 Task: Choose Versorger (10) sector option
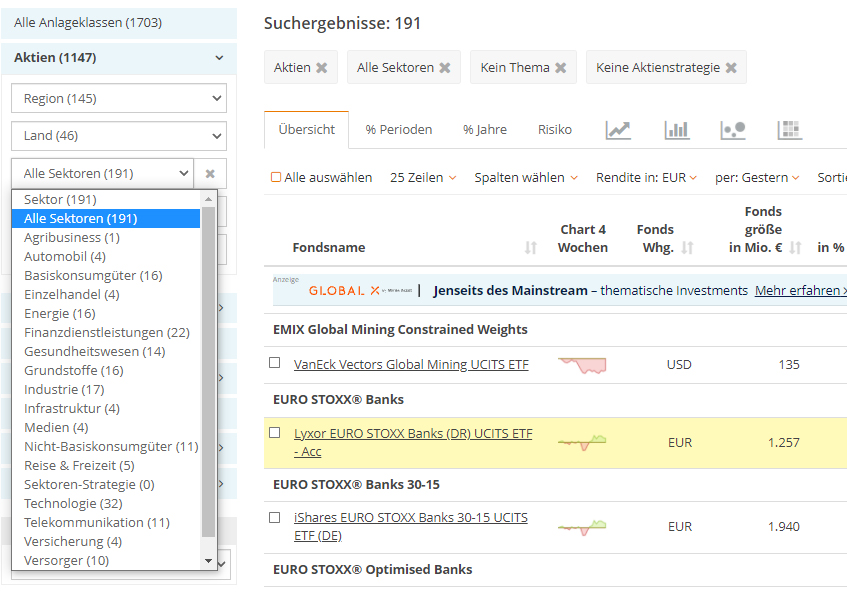(x=106, y=561)
